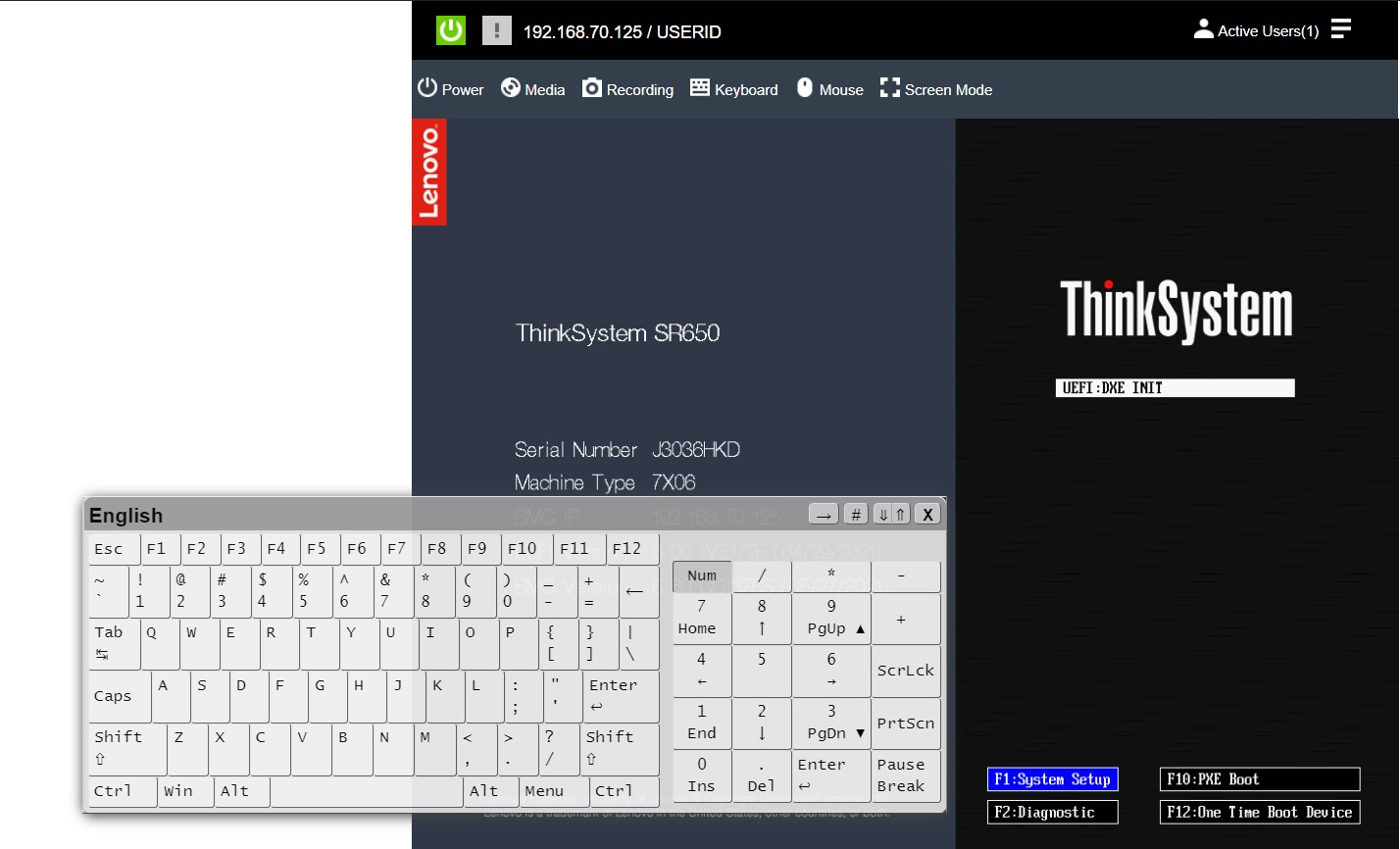Click the backslash pipe key
This screenshot has height=849, width=1400.
click(638, 644)
